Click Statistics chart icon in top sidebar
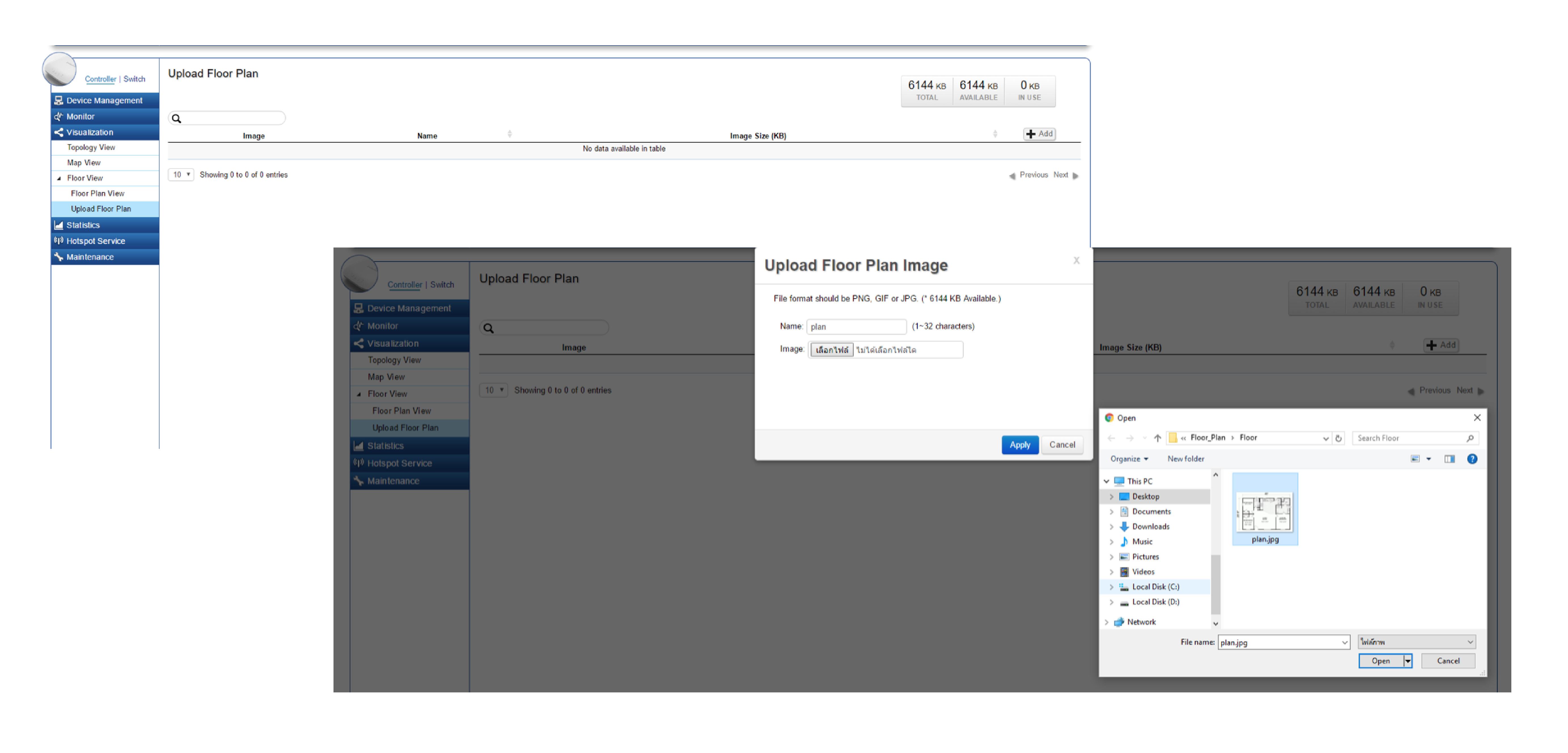The image size is (1568, 753). point(58,225)
